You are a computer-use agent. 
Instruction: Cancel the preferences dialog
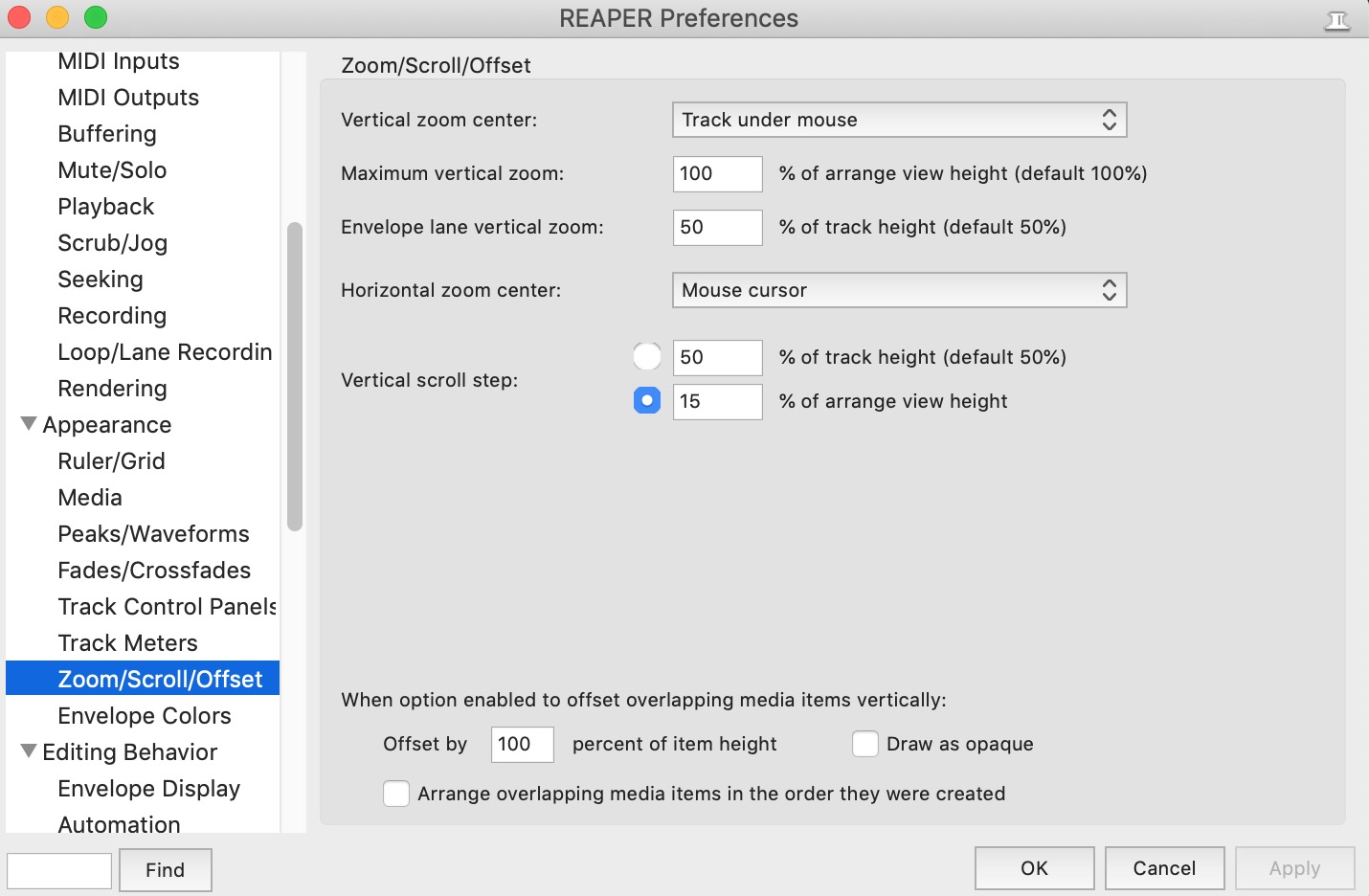tap(1165, 868)
